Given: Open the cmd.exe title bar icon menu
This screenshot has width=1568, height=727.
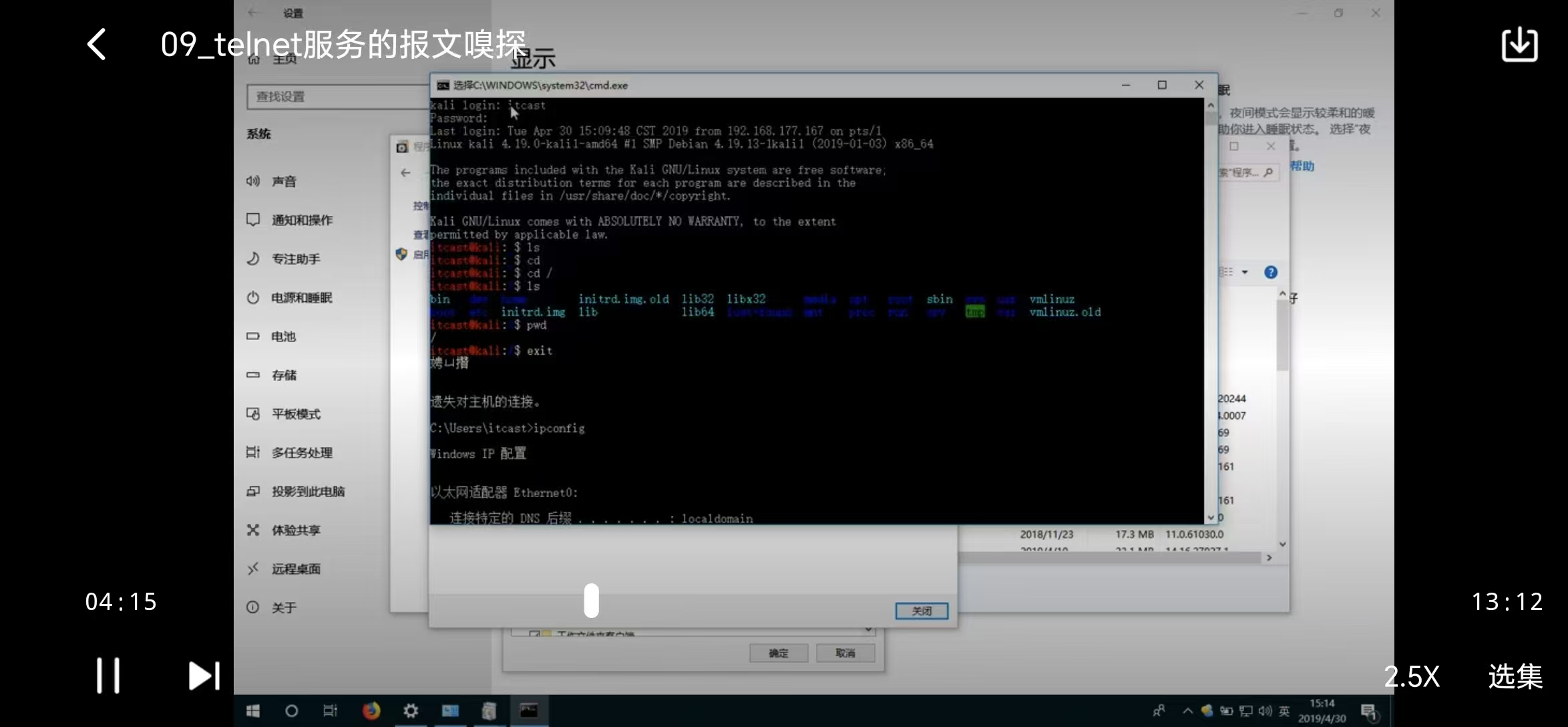Looking at the screenshot, I should (443, 86).
